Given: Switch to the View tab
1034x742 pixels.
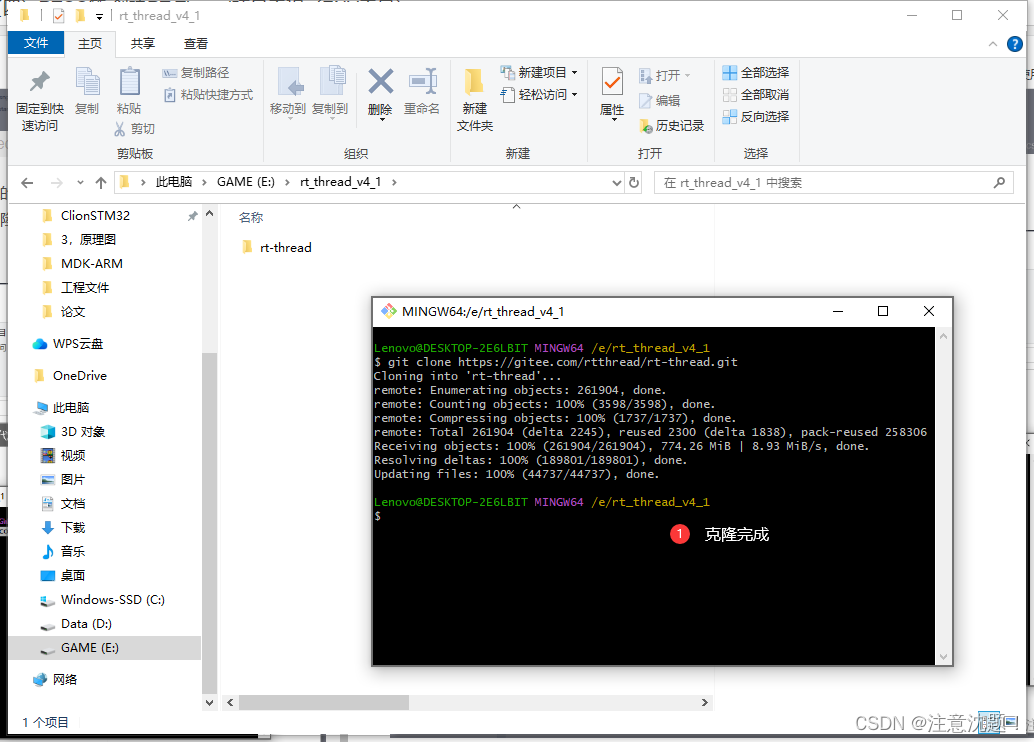Looking at the screenshot, I should coord(196,44).
